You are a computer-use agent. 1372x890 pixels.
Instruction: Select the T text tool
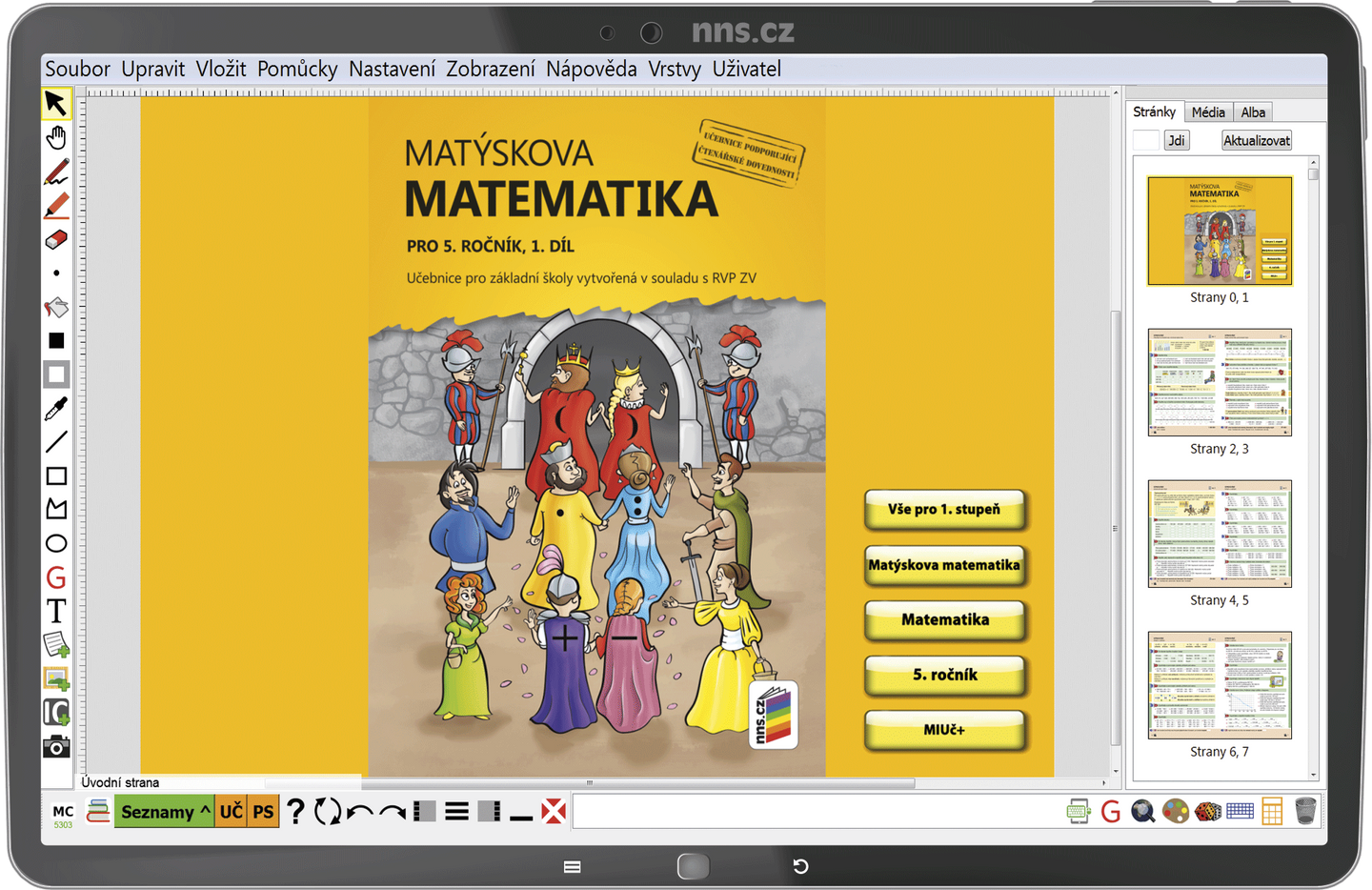(54, 610)
